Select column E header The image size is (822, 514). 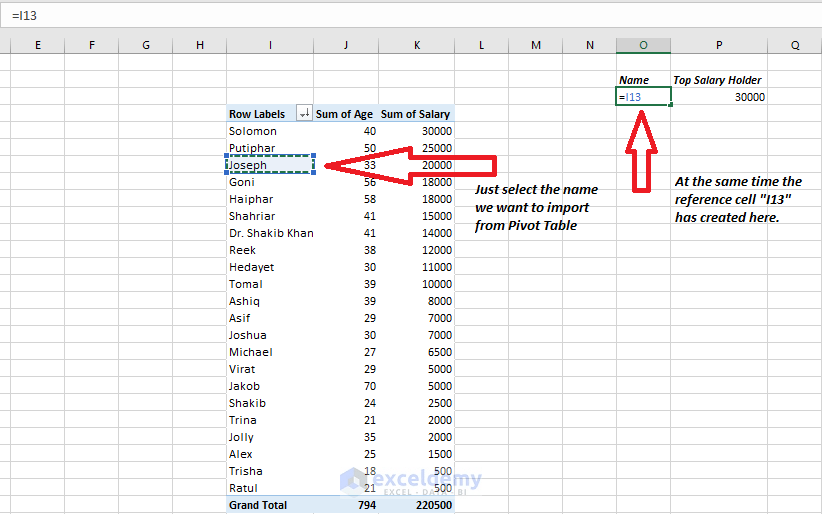point(38,45)
